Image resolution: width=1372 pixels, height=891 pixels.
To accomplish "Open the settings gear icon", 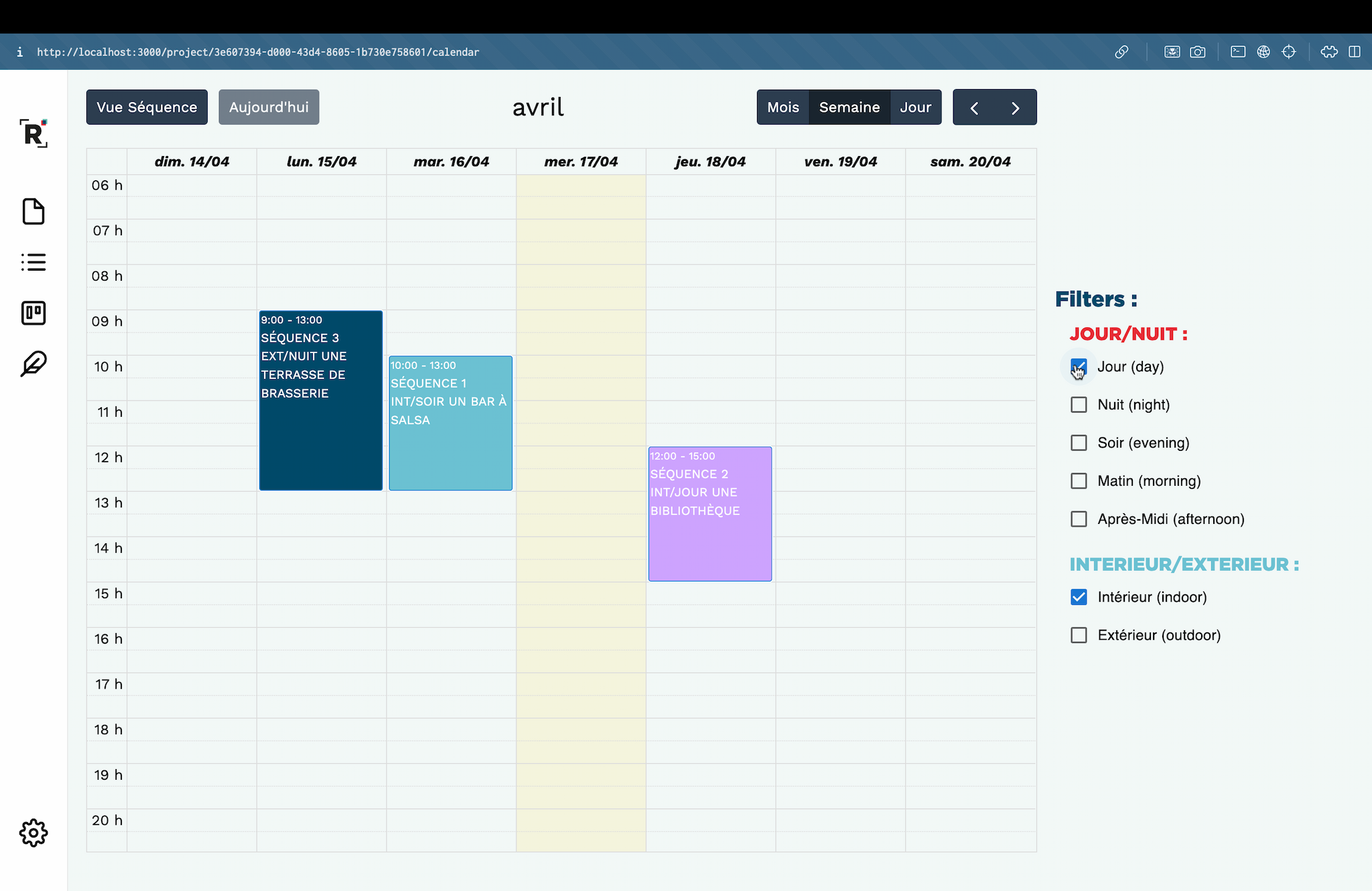I will tap(33, 832).
